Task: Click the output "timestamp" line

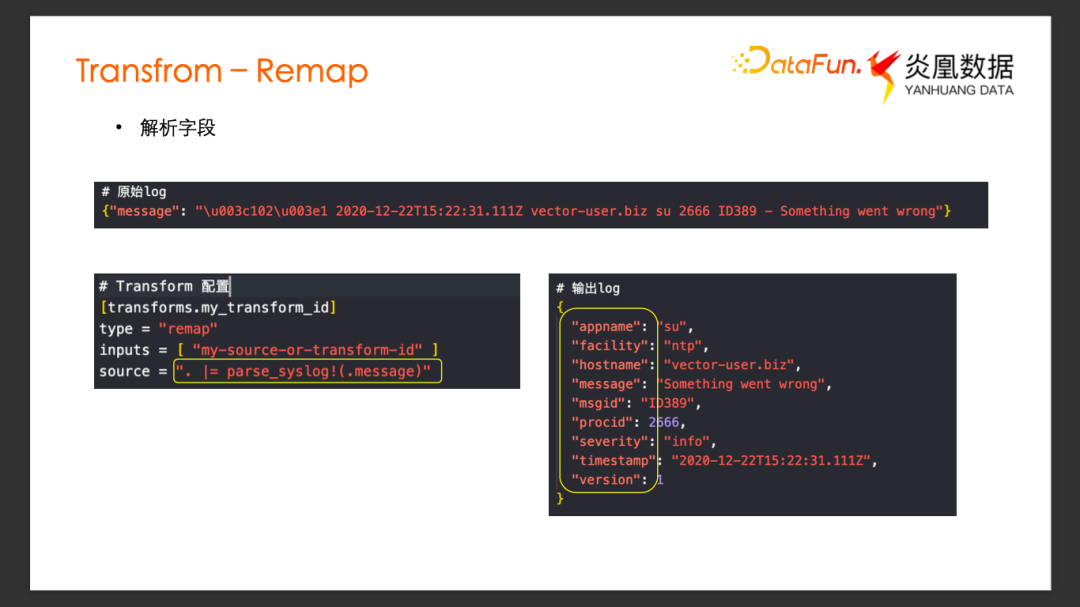Action: point(725,461)
